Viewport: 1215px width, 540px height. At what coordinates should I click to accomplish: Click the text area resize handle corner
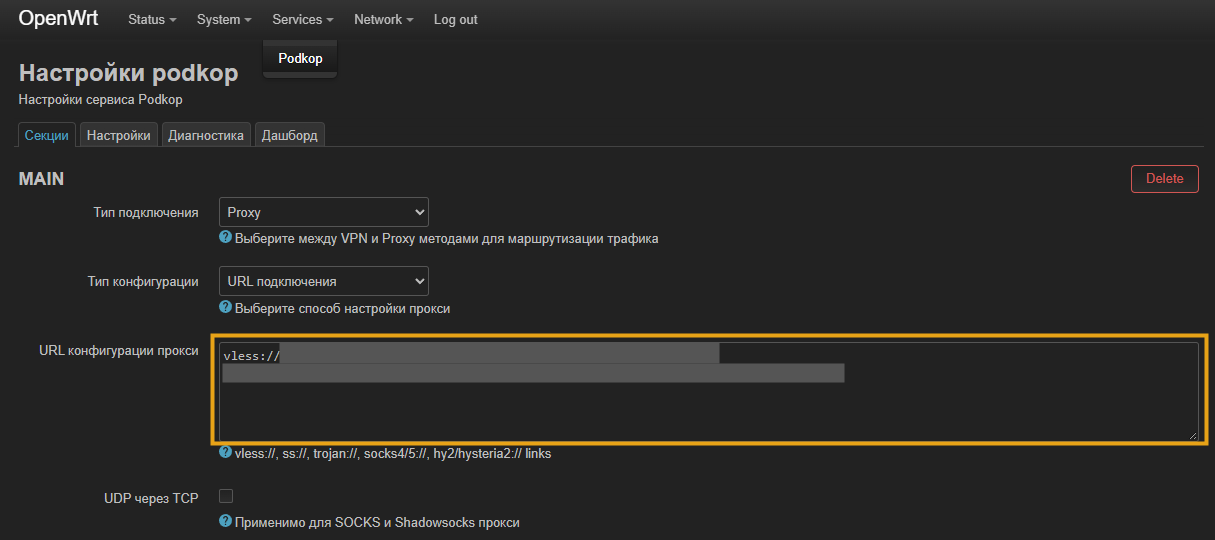(1192, 434)
